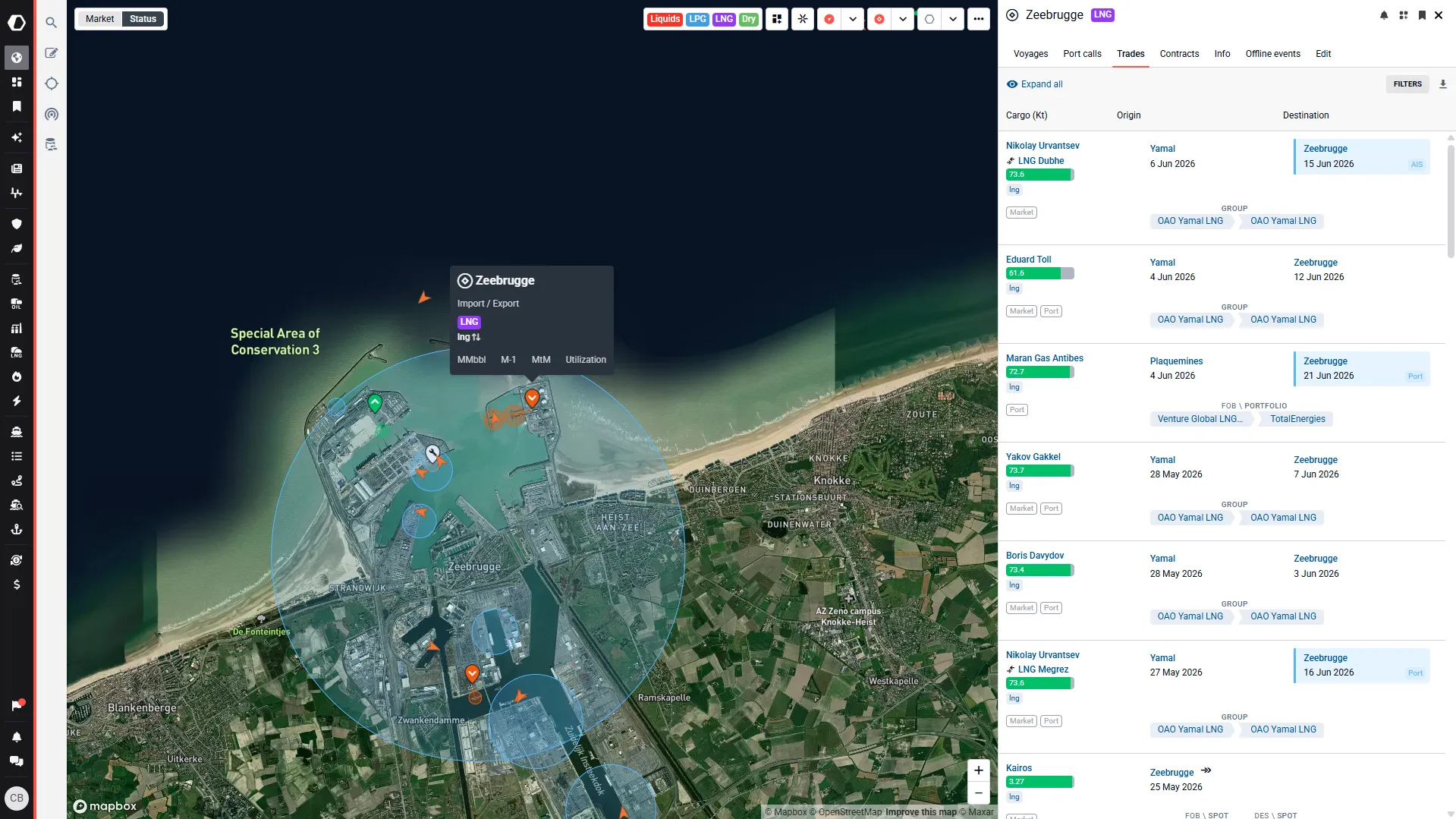Screen dimensions: 1456x819
Task: Open the flag notifications with red dot
Action: tap(17, 705)
